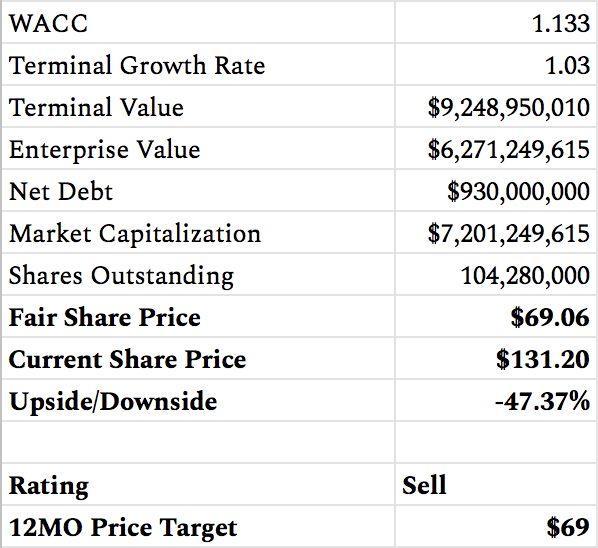Click the $930,000,000 net debt value
The width and height of the screenshot is (598, 548).
coord(519,191)
